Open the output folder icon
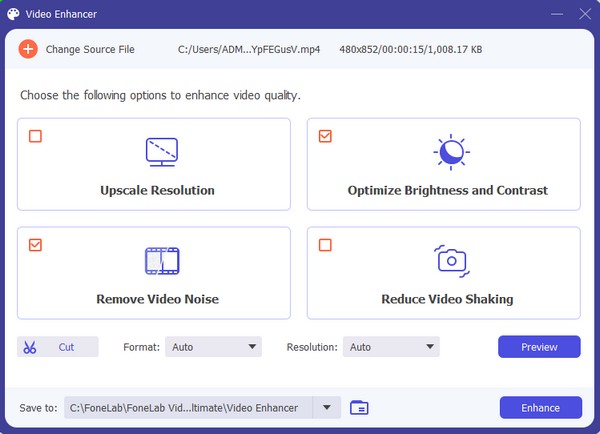 pyautogui.click(x=359, y=408)
